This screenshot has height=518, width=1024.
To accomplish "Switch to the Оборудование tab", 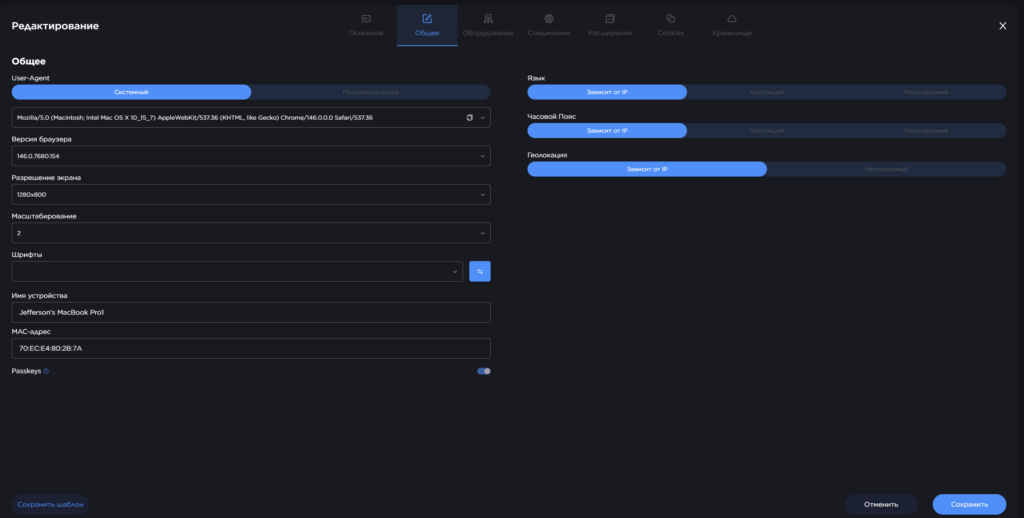I will (x=488, y=25).
